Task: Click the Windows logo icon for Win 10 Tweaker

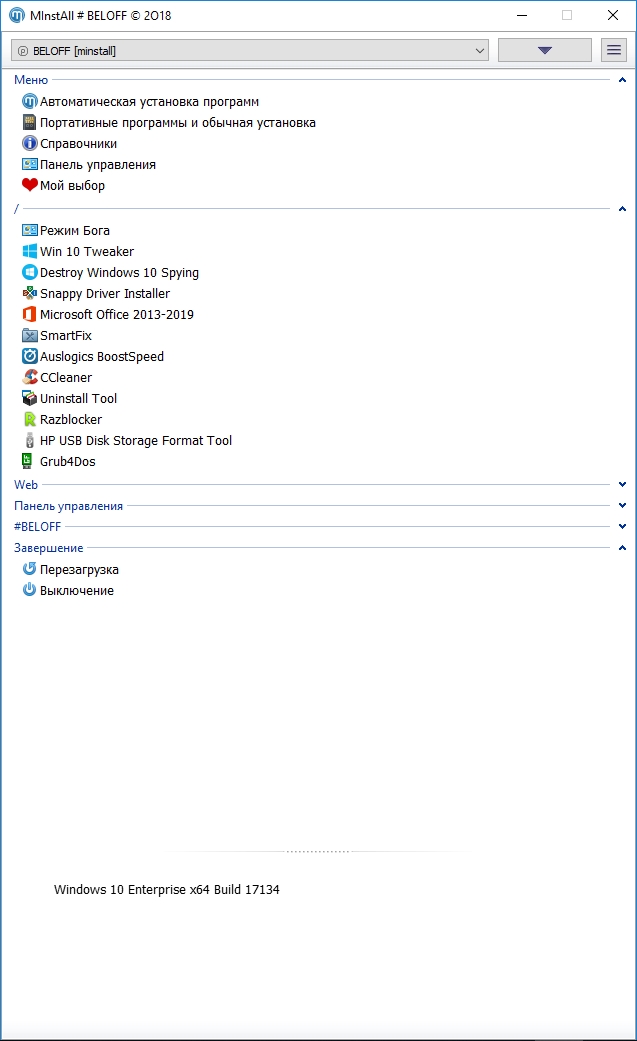Action: [x=29, y=251]
